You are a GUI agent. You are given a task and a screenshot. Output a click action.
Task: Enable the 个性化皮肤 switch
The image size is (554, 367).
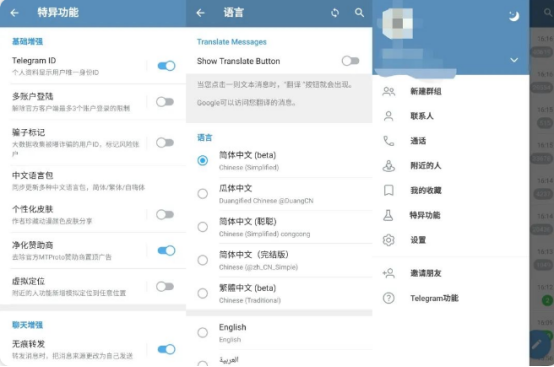click(x=165, y=214)
